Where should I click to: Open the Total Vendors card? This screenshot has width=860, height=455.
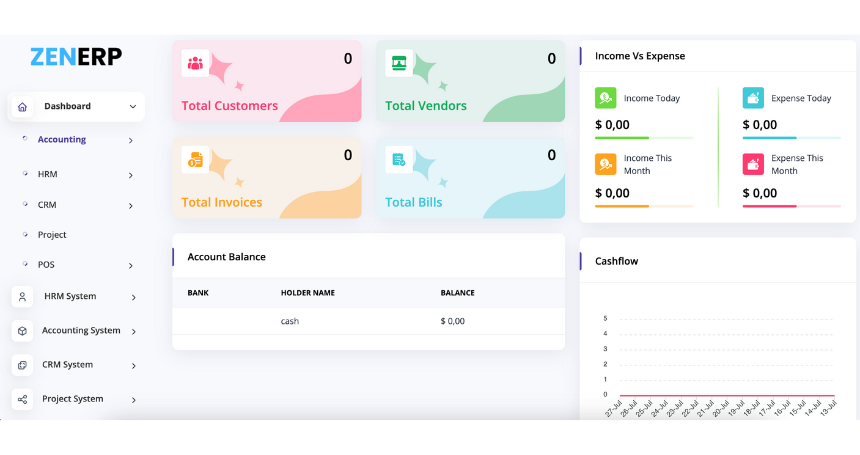pos(471,81)
